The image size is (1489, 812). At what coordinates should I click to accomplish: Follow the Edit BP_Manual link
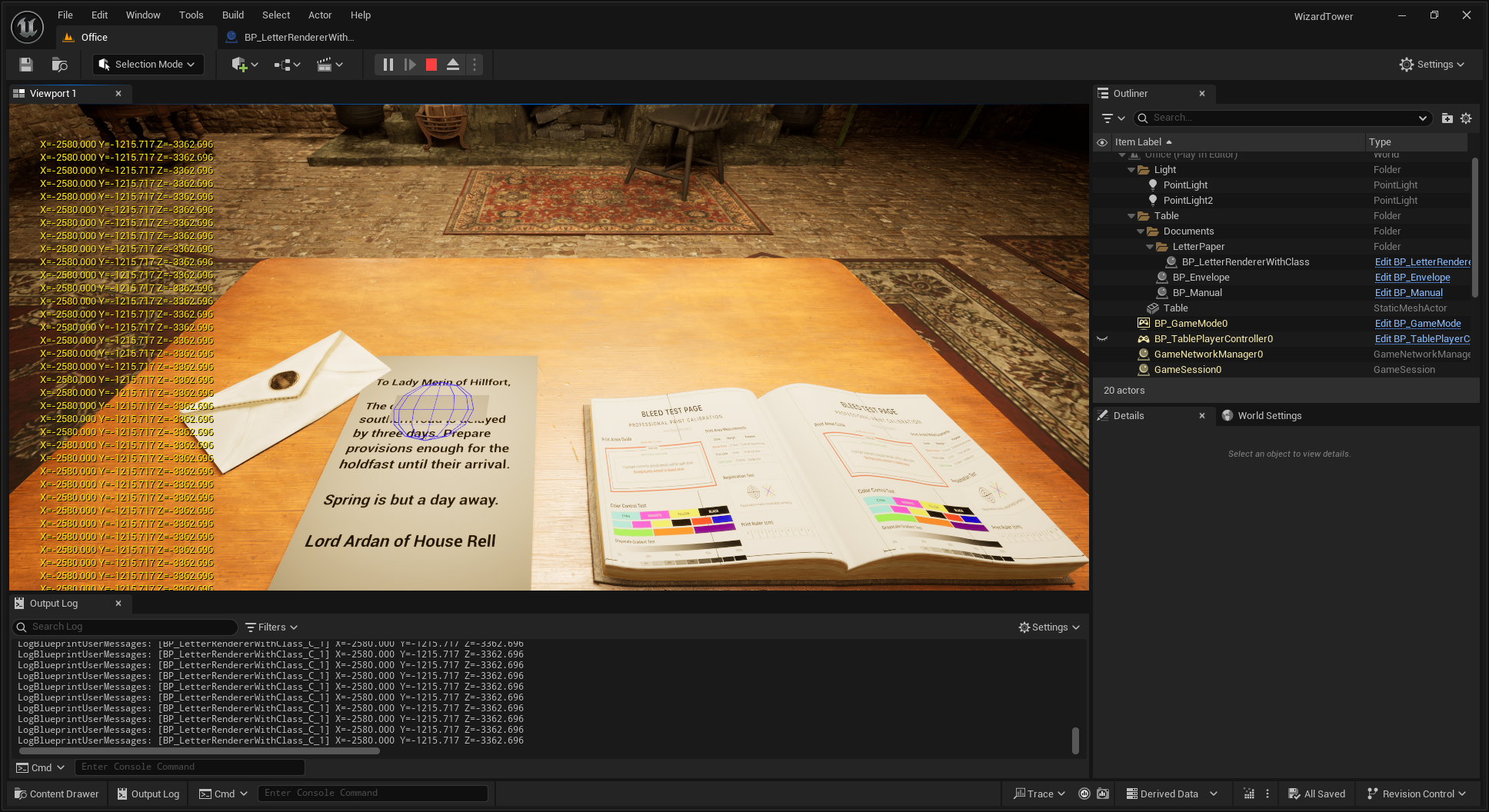[1408, 293]
